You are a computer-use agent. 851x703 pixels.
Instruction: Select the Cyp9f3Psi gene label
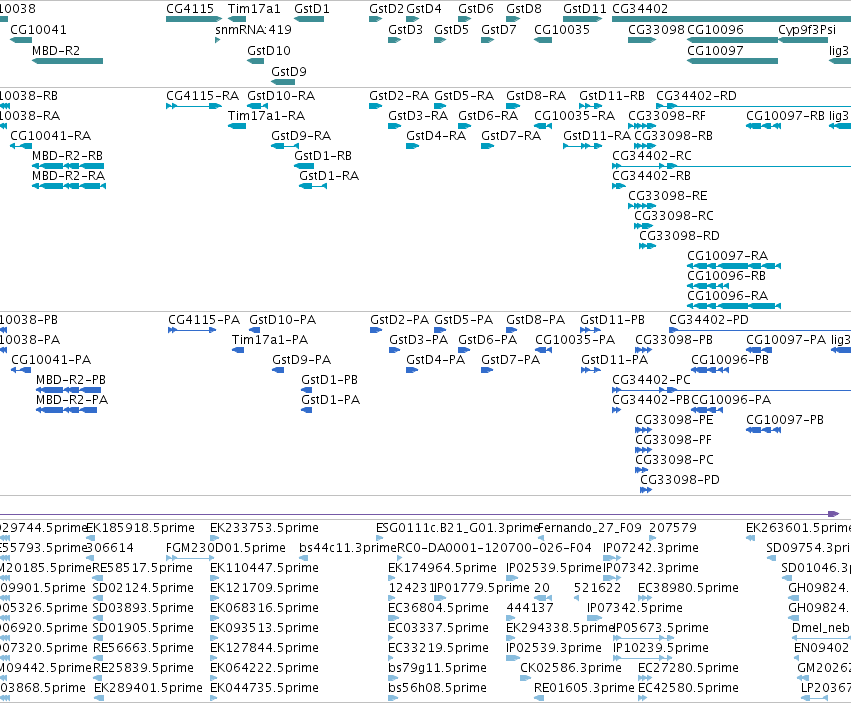click(x=807, y=29)
